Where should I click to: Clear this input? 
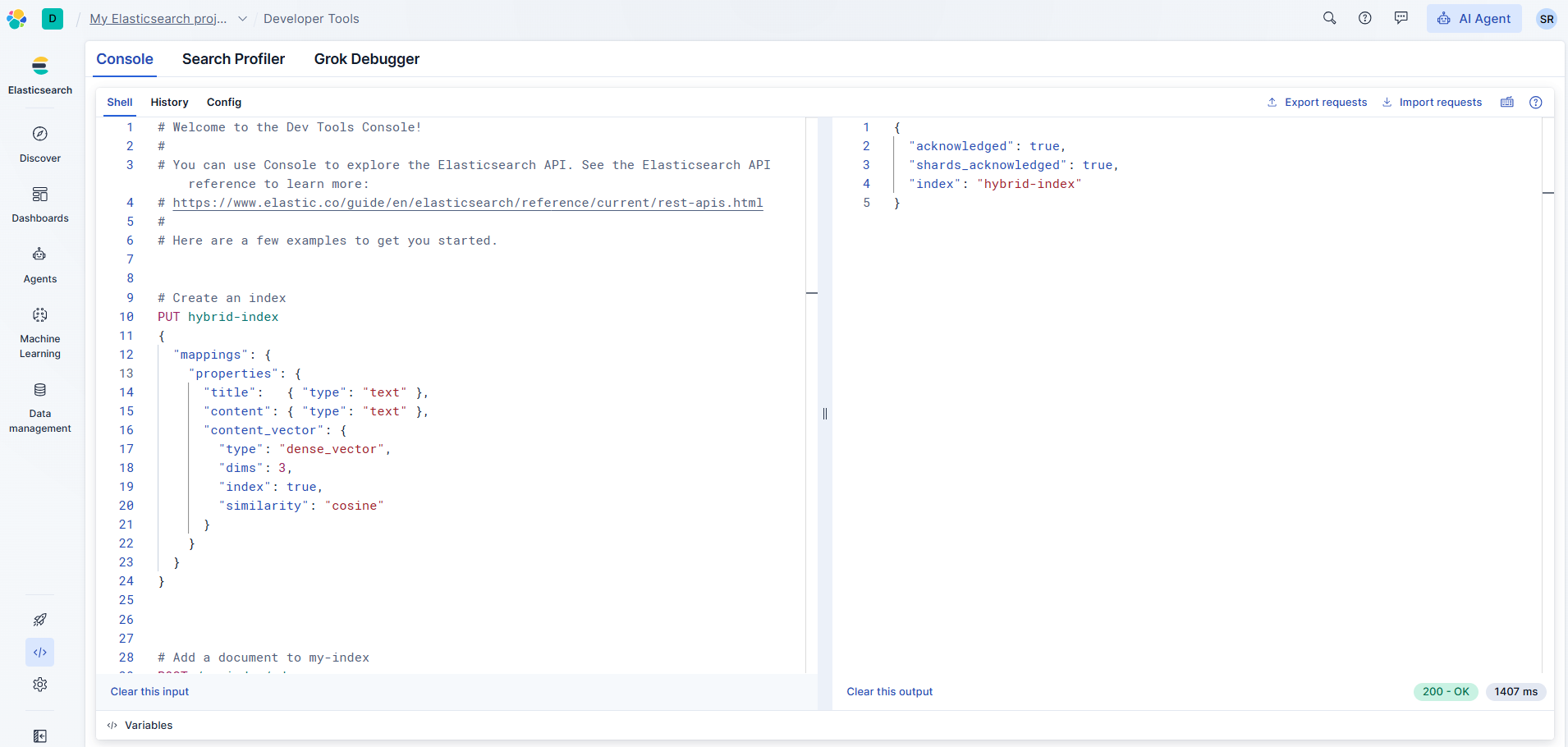coord(149,692)
